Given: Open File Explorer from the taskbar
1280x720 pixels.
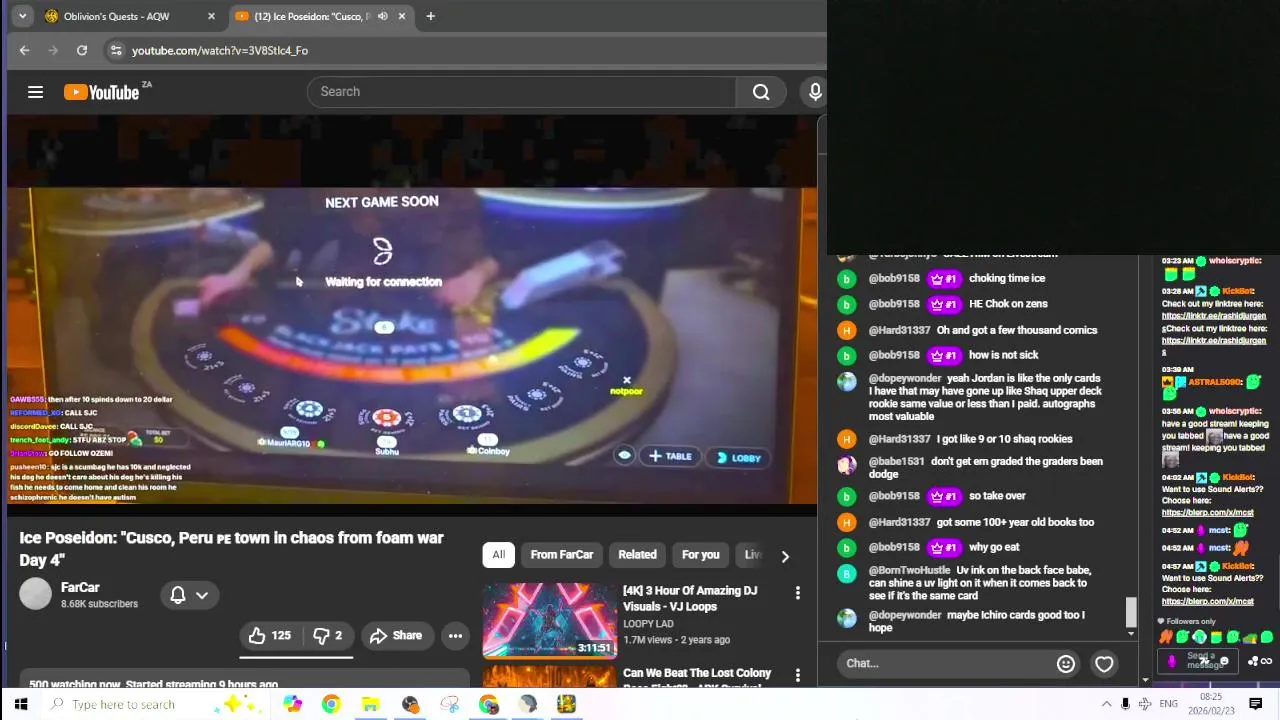Looking at the screenshot, I should pos(370,704).
